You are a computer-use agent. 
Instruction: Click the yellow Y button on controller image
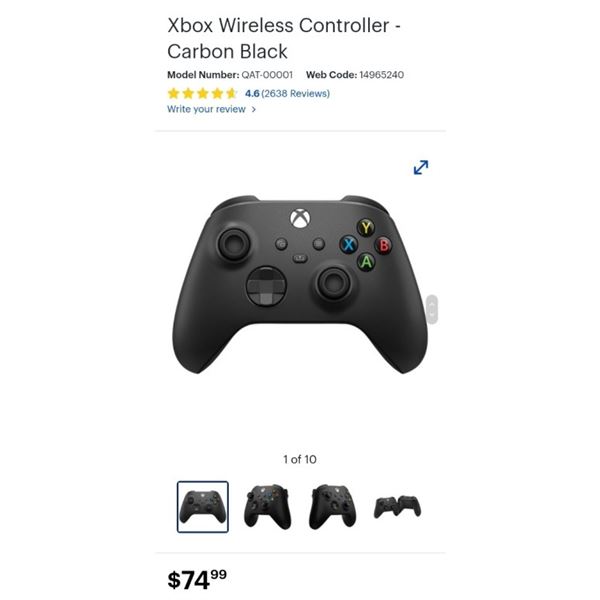click(x=366, y=228)
